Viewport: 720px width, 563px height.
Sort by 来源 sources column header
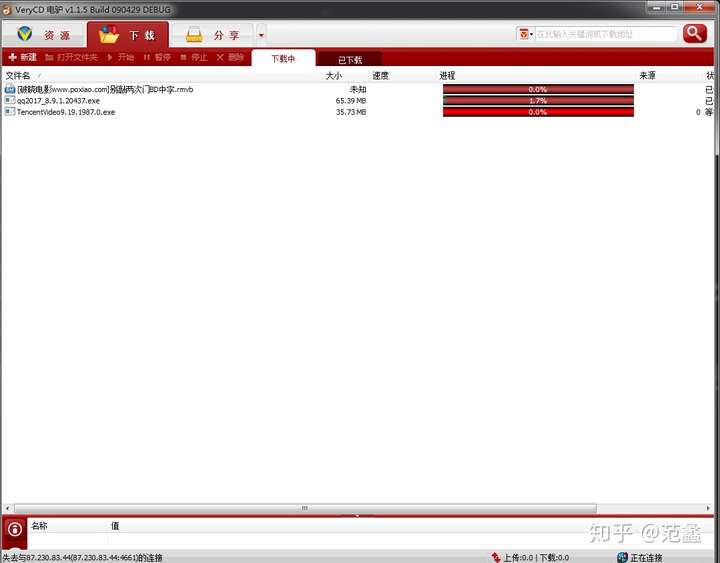pyautogui.click(x=647, y=75)
